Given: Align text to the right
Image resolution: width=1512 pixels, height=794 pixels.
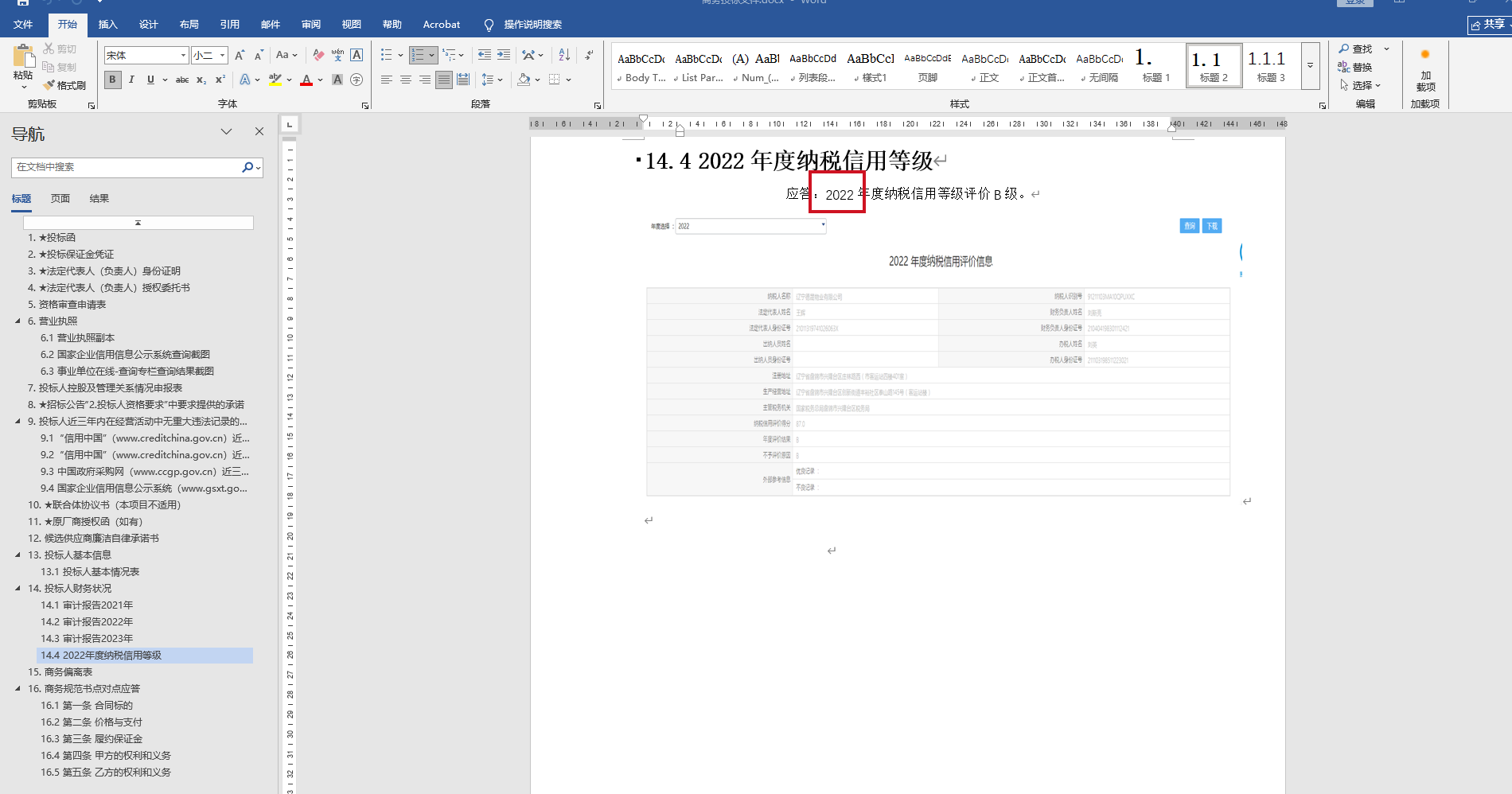Looking at the screenshot, I should coord(425,80).
